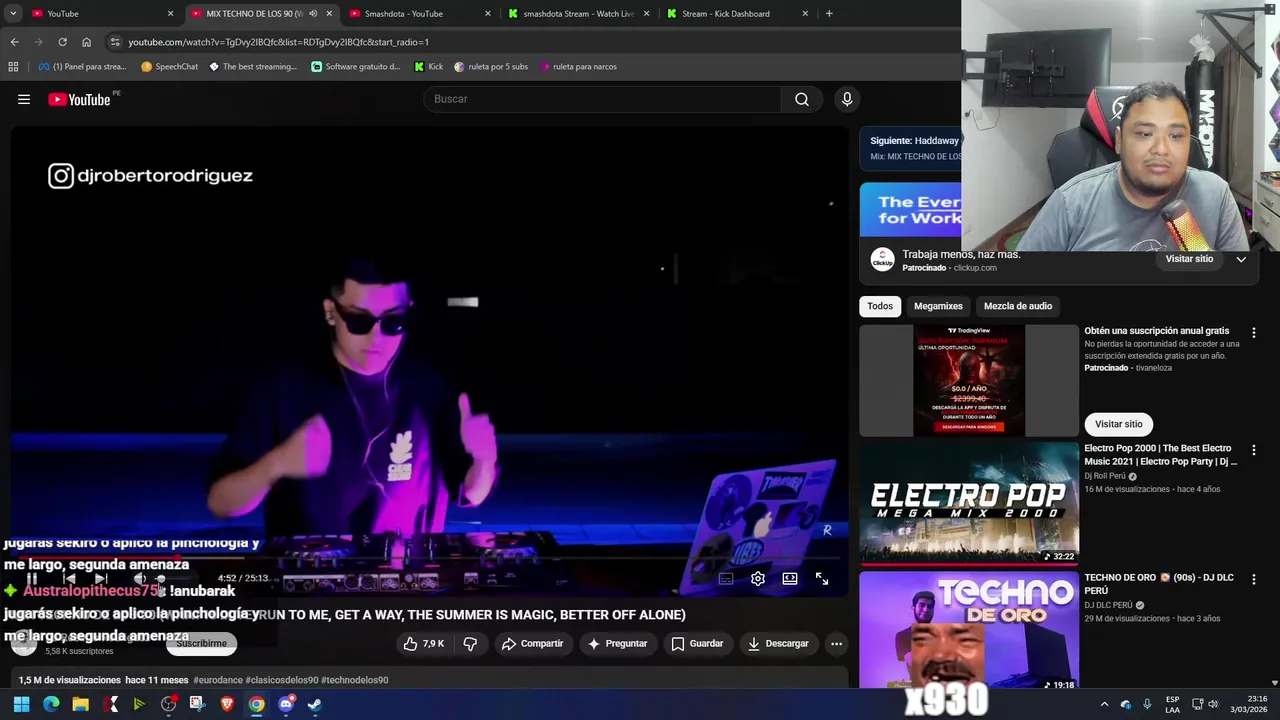
Task: Open the TECHNO DE ORO thumbnail
Action: pos(969,630)
